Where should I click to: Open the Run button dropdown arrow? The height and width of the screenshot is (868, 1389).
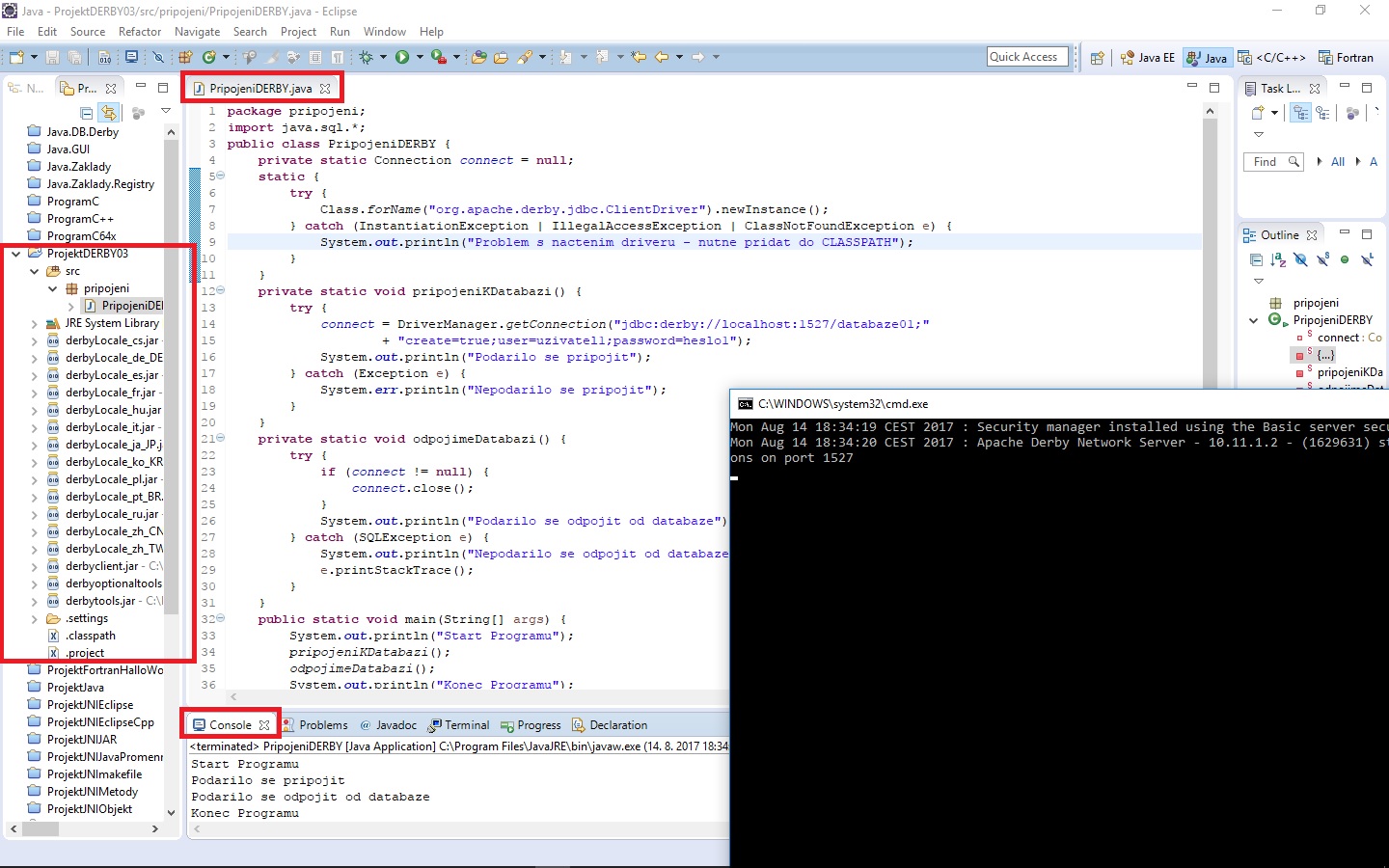point(419,57)
